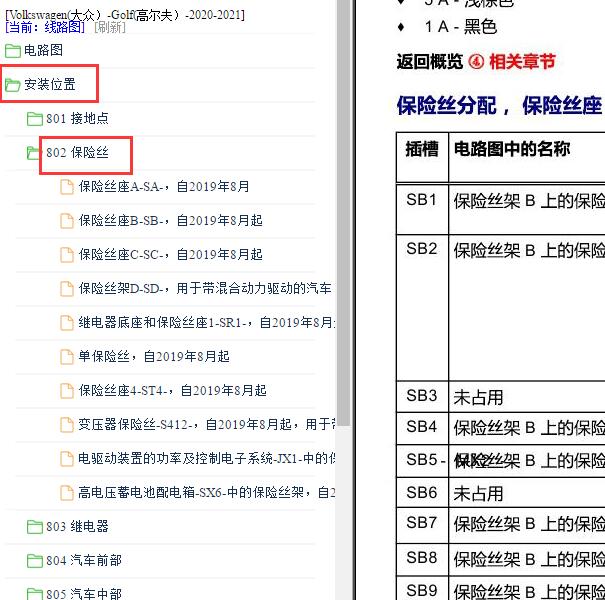The height and width of the screenshot is (600, 605).
Task: Open document 单保险丝，自2019年8月起
Action: coord(154,356)
